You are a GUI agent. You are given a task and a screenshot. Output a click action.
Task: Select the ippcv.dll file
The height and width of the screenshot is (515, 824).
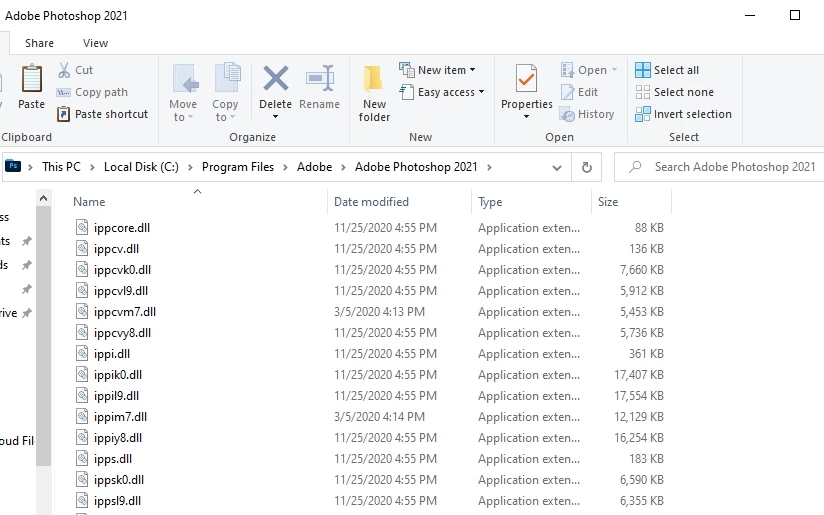116,249
